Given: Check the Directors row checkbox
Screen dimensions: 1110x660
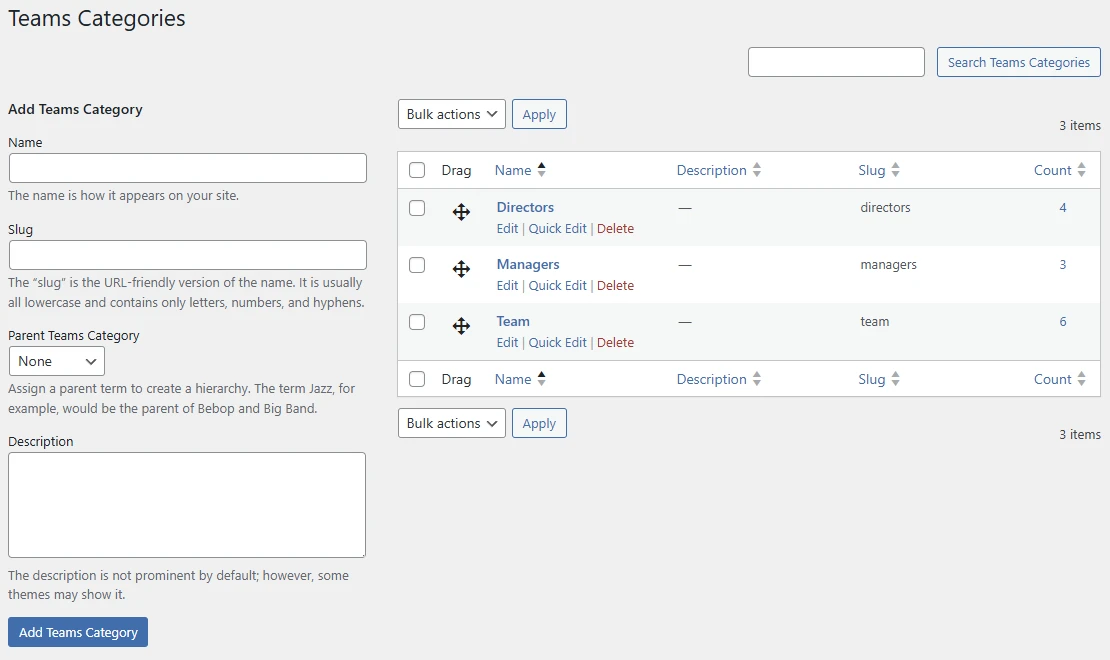Looking at the screenshot, I should [x=417, y=208].
